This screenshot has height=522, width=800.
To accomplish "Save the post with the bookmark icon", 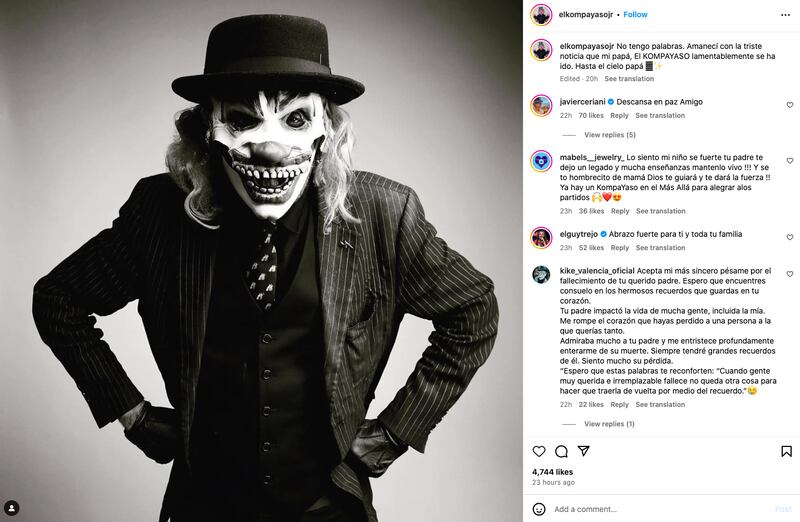I will 787,451.
